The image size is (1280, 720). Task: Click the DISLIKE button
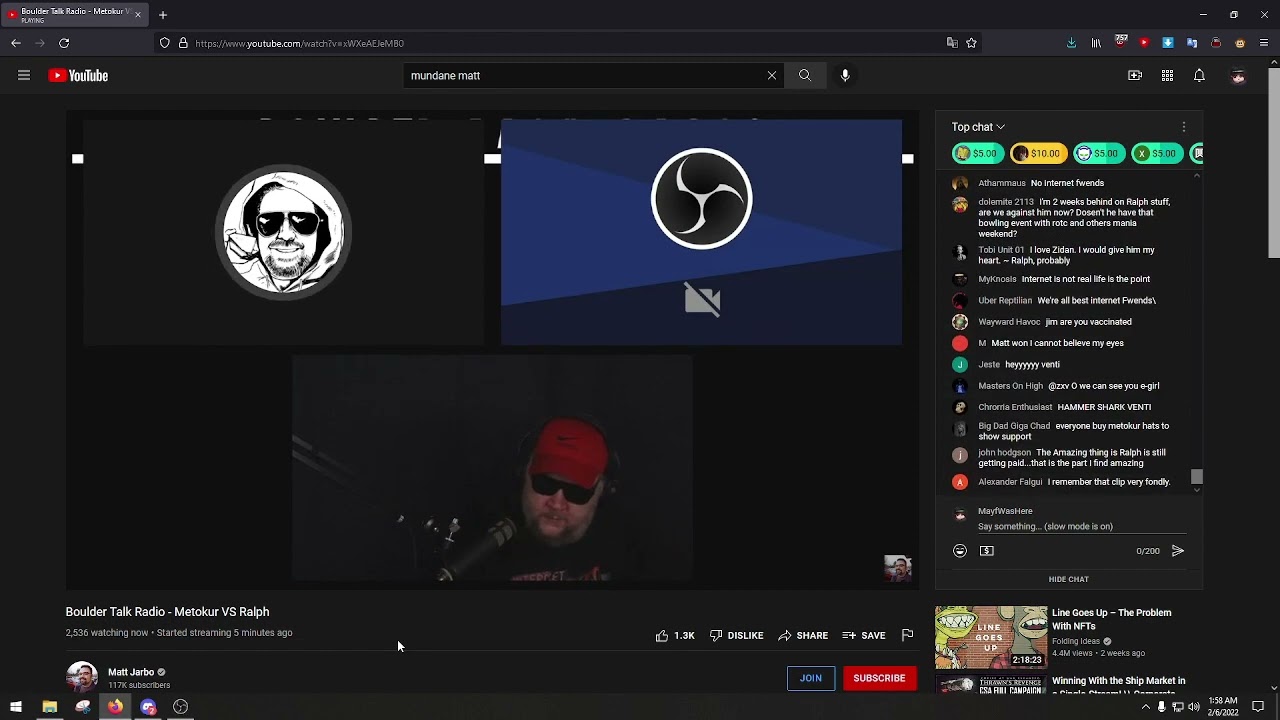737,635
